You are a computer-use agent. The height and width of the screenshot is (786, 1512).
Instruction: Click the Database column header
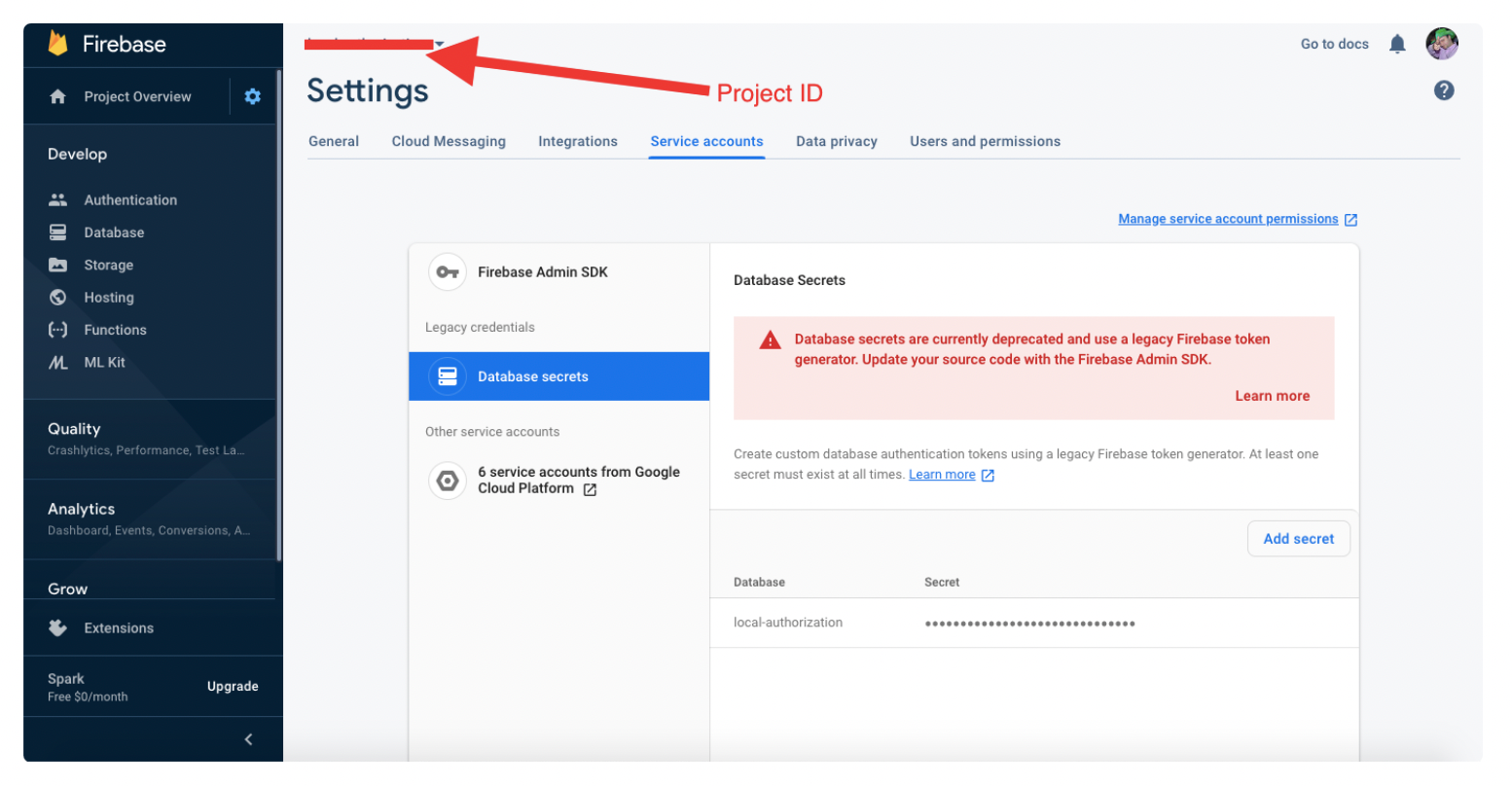(759, 582)
